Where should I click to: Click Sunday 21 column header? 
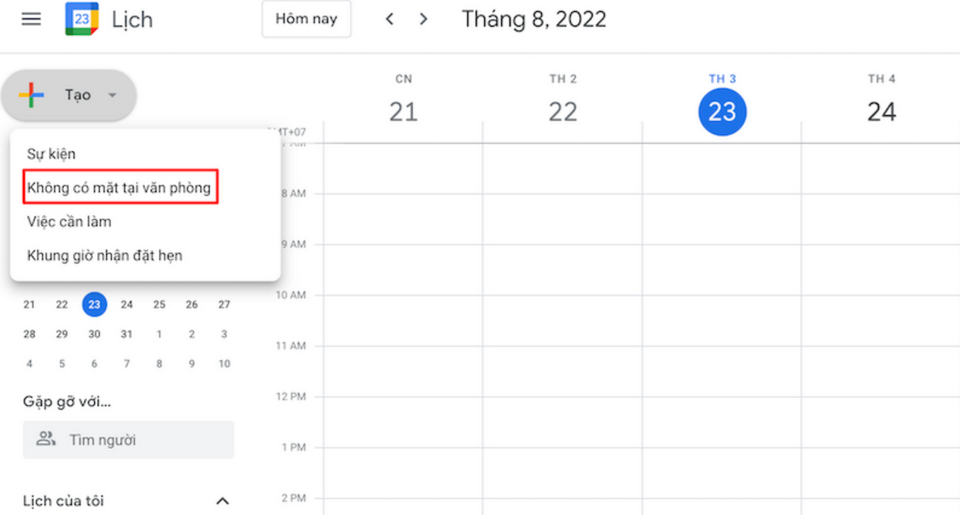tap(403, 111)
